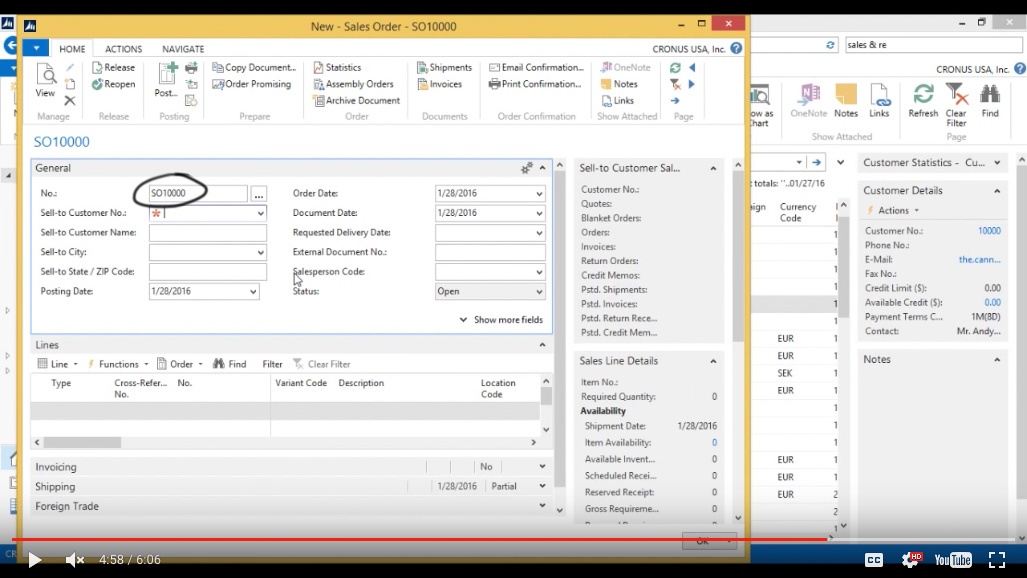Click the External Document No. field
Viewport: 1027px width, 578px height.
tap(490, 252)
